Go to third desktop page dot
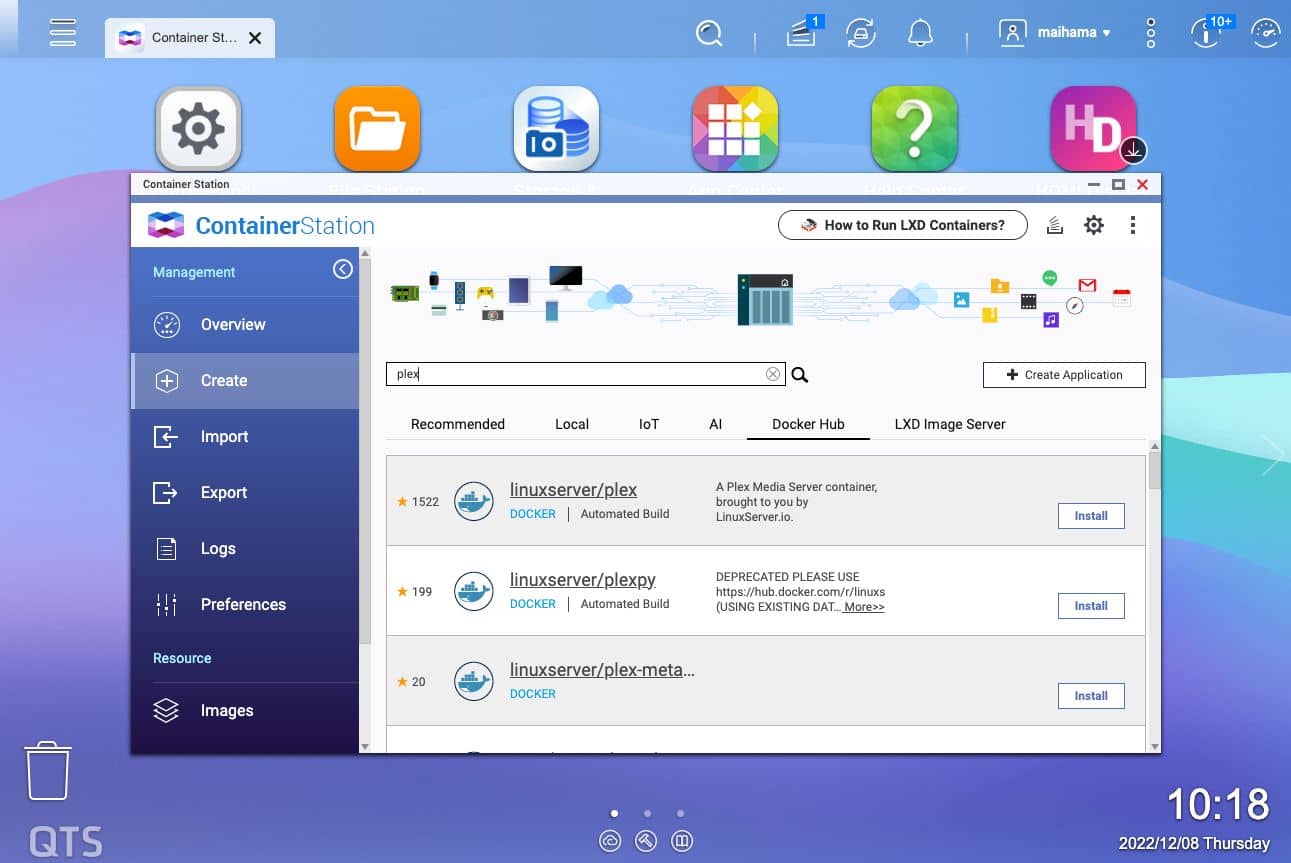 tap(681, 813)
